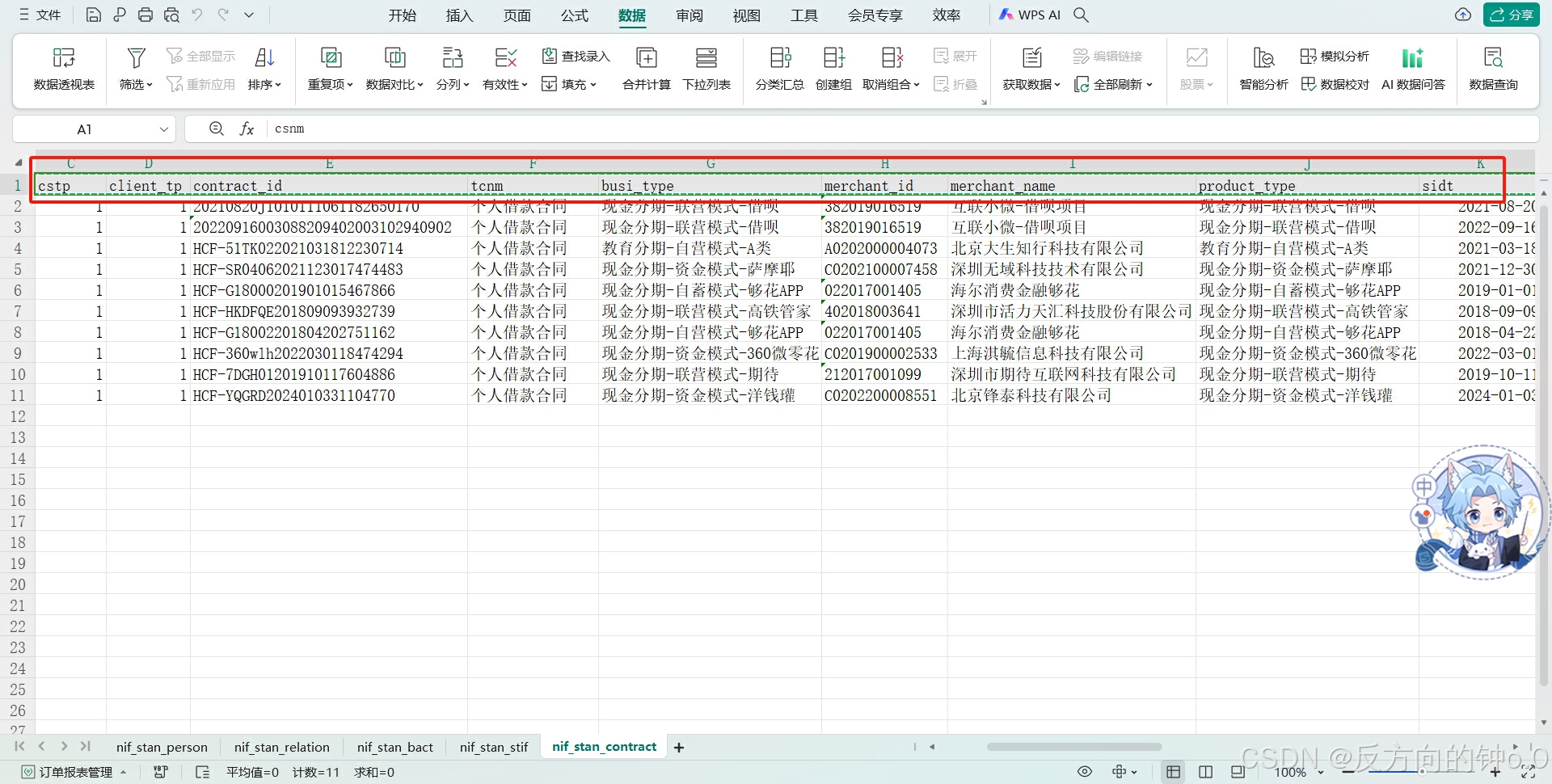Click the cloud sync icon
Screen dimensions: 1552x784
(x=1463, y=15)
